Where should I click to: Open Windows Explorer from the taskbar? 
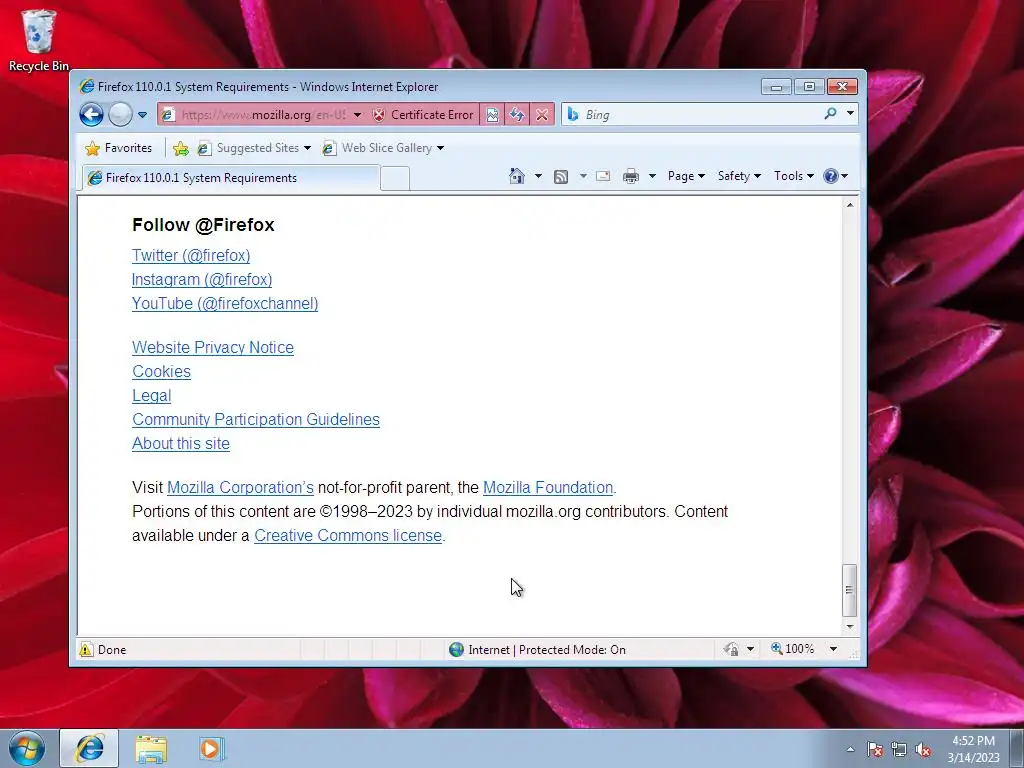[151, 749]
